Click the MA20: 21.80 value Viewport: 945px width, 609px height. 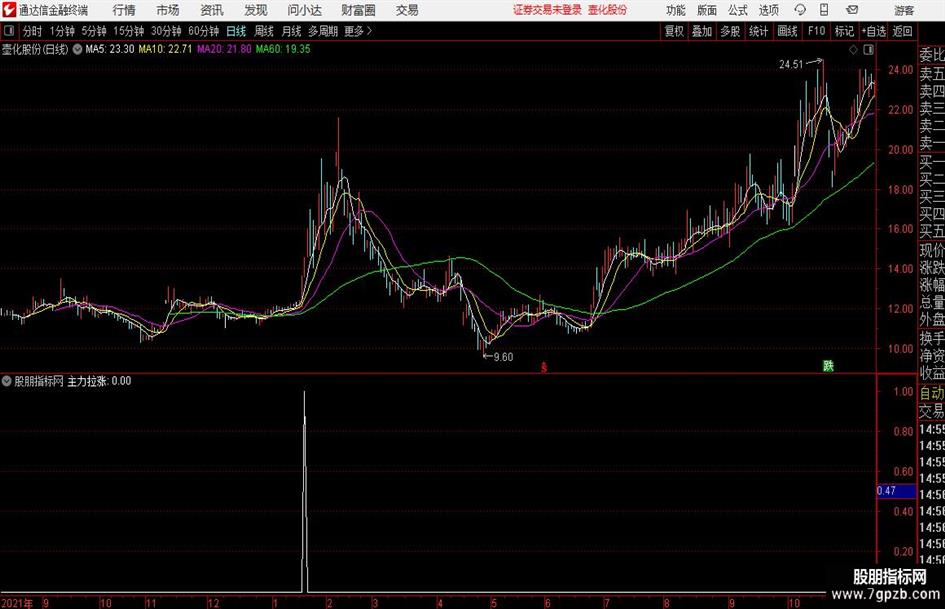point(224,49)
